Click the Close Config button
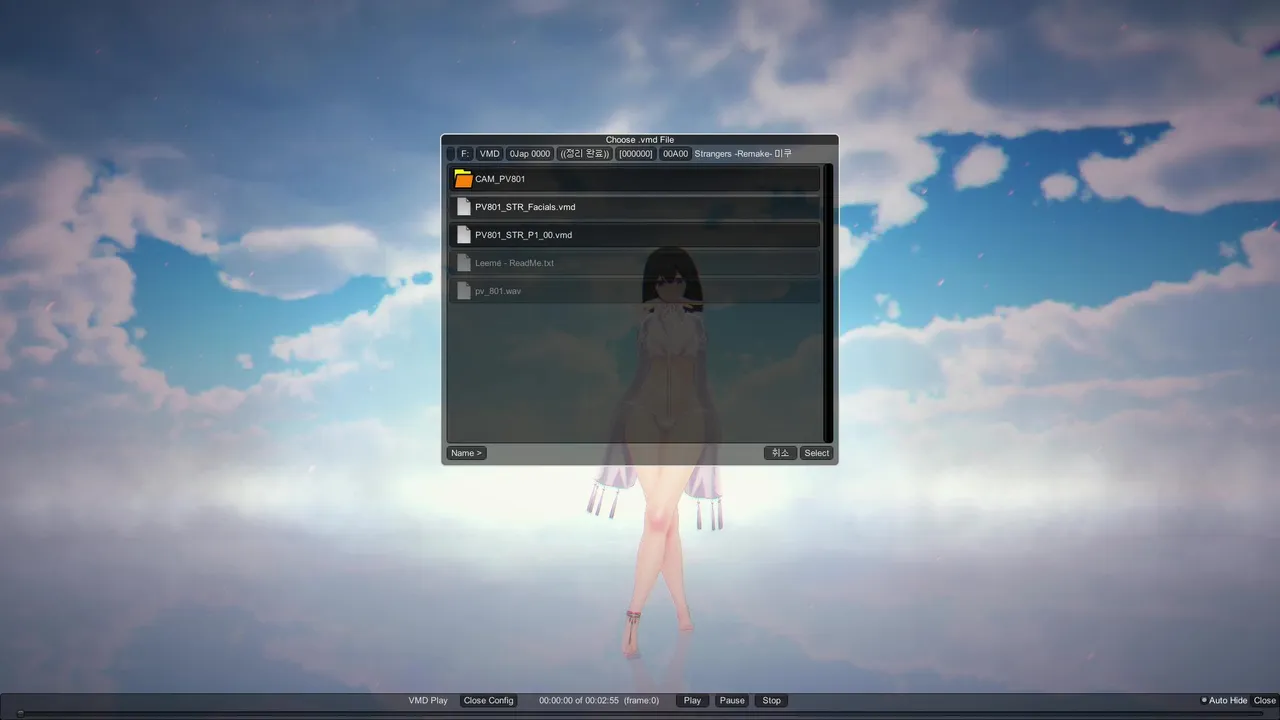This screenshot has width=1280, height=720. (x=488, y=701)
